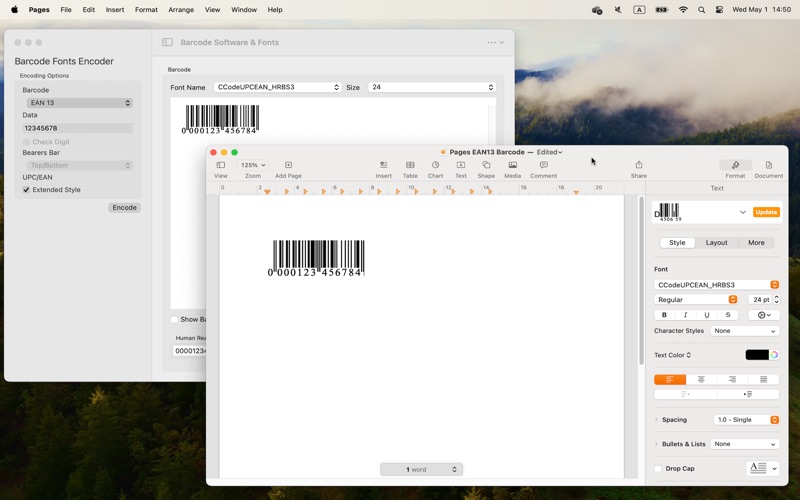Enable the Drop Cap checkbox
This screenshot has height=500, width=800.
pos(658,469)
